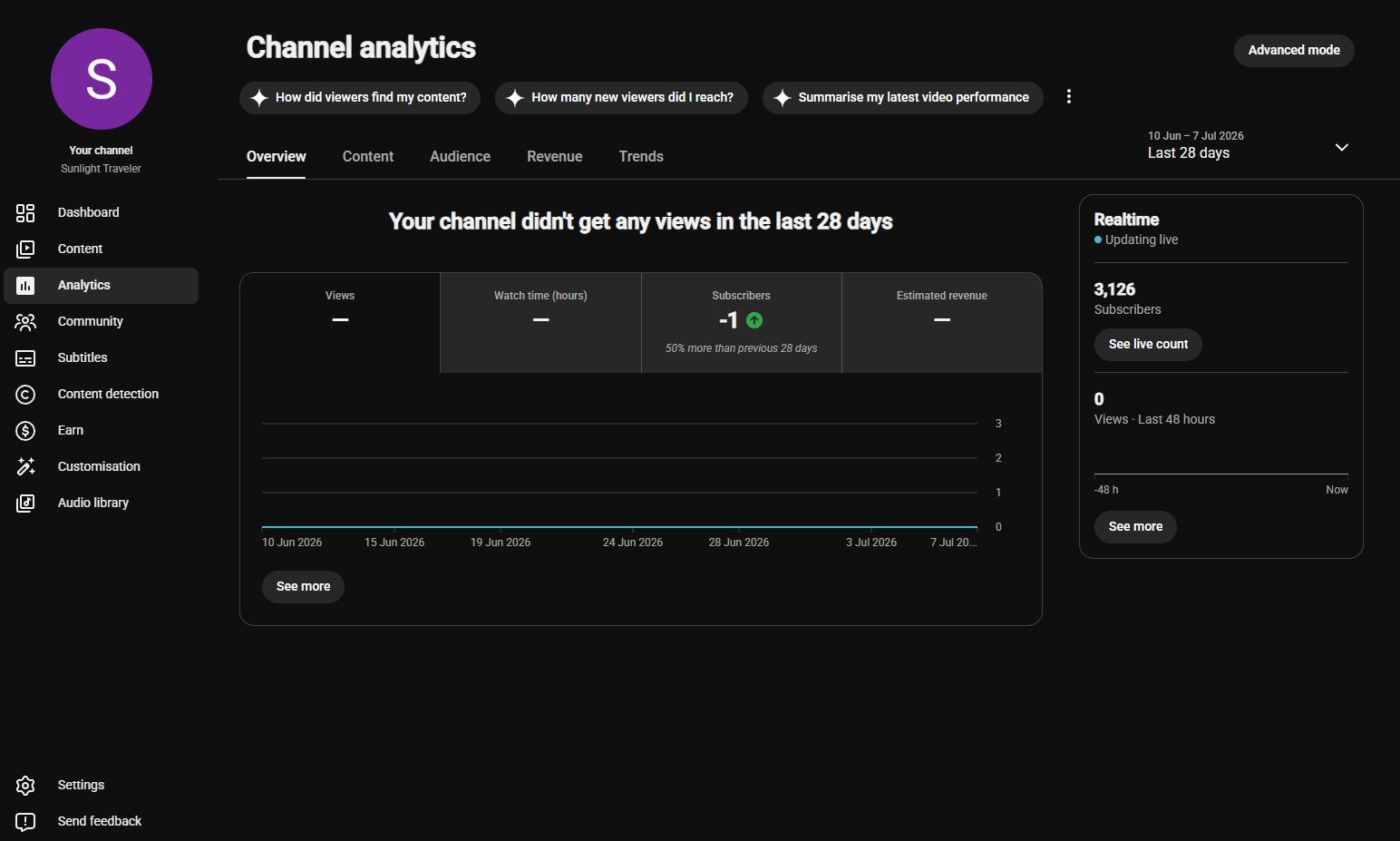Screen dimensions: 1400x841
Task: Click the Analytics bar chart icon
Action: (25, 285)
